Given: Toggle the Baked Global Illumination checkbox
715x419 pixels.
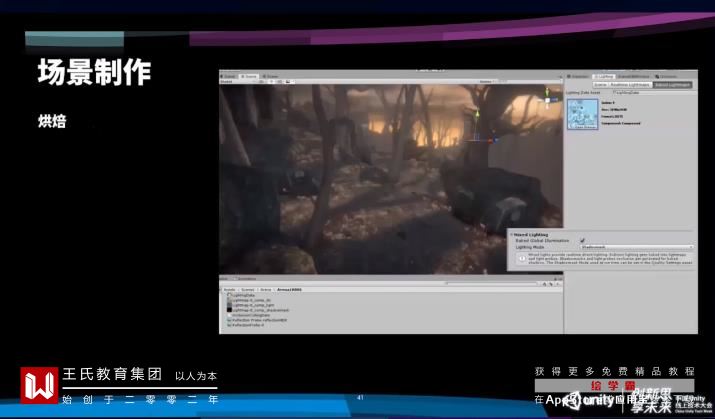Looking at the screenshot, I should pos(582,240).
